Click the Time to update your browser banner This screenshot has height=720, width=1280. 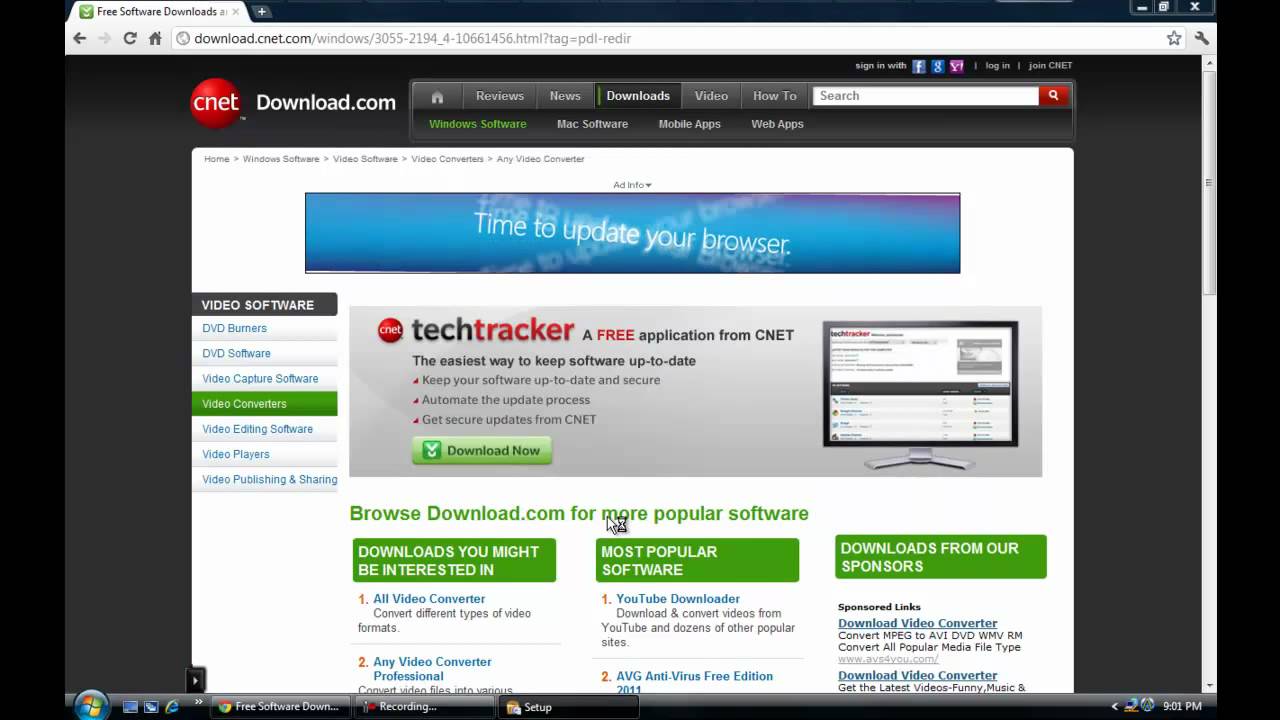click(632, 233)
